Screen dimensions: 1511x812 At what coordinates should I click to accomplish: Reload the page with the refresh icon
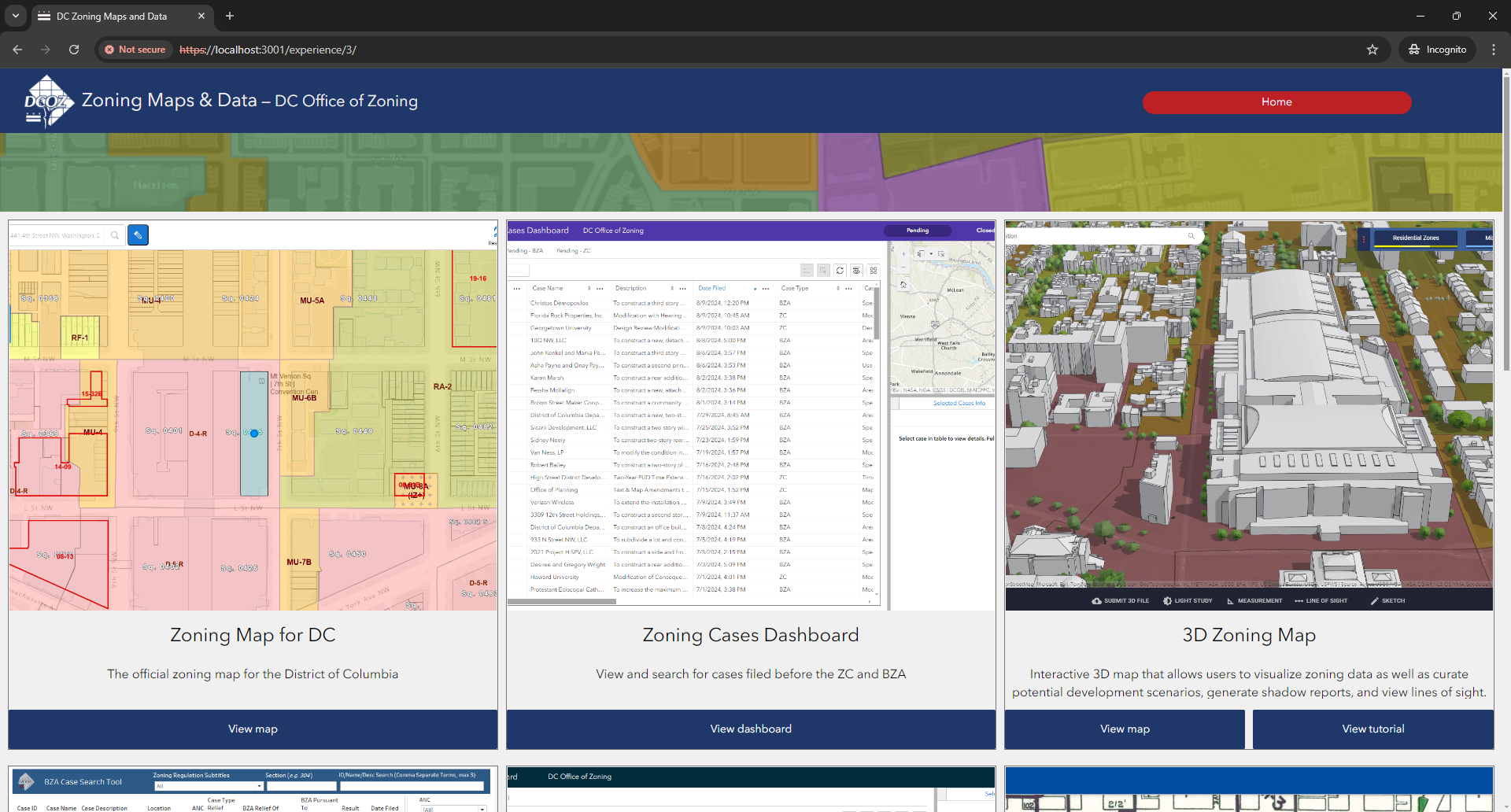pyautogui.click(x=74, y=50)
